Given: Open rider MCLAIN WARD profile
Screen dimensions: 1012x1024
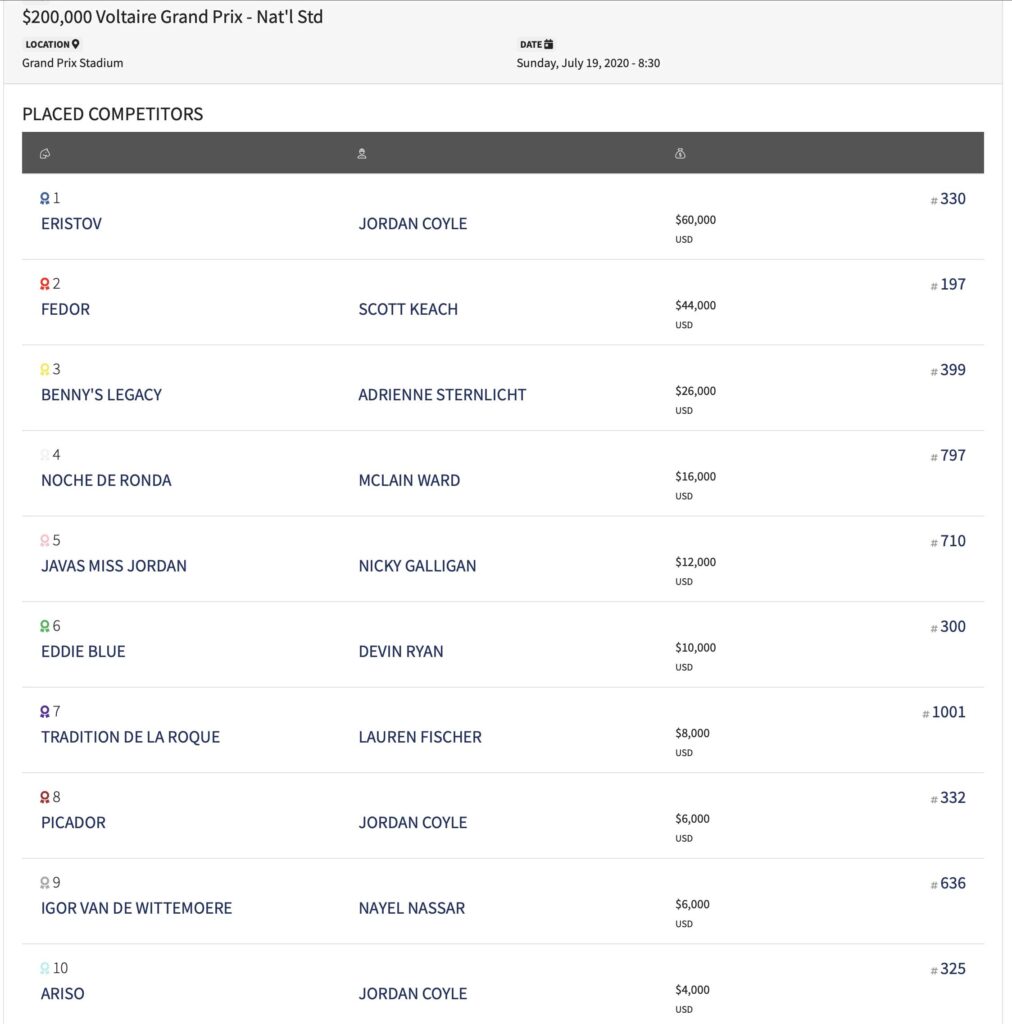Looking at the screenshot, I should pos(409,481).
